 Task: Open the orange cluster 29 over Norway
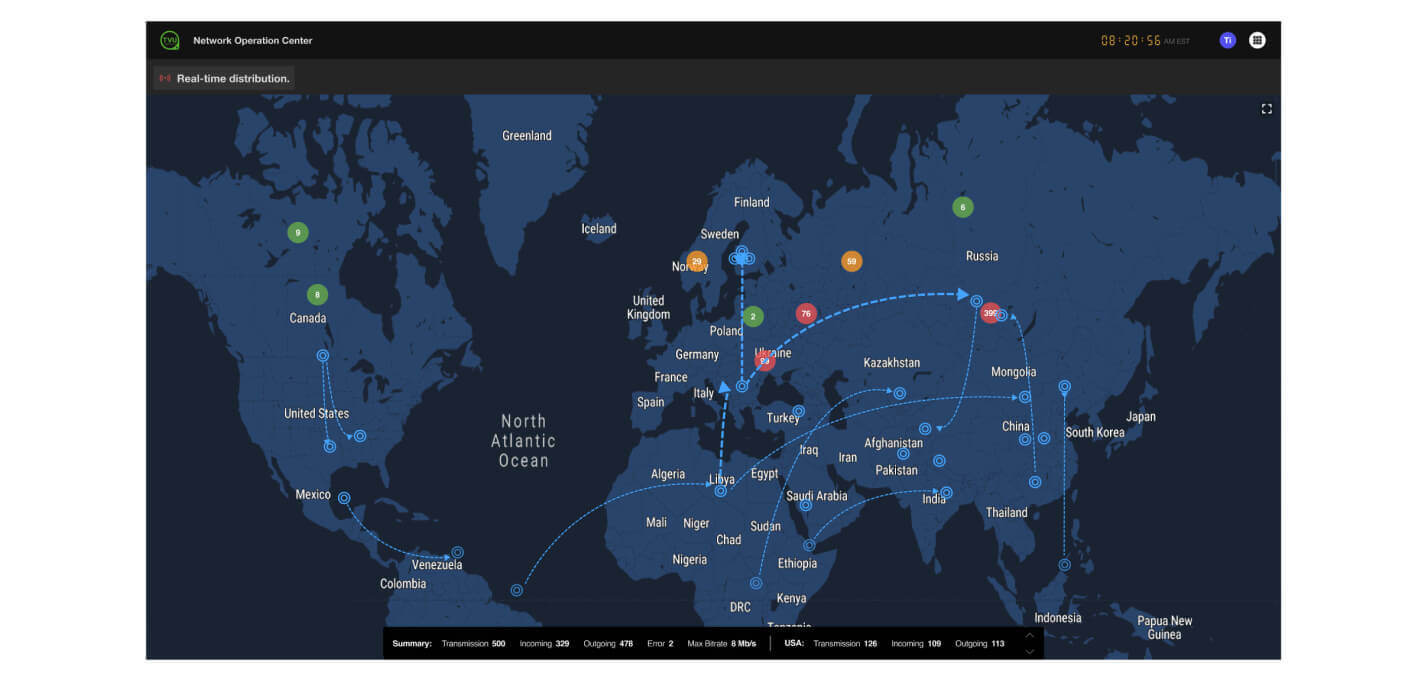coord(695,260)
